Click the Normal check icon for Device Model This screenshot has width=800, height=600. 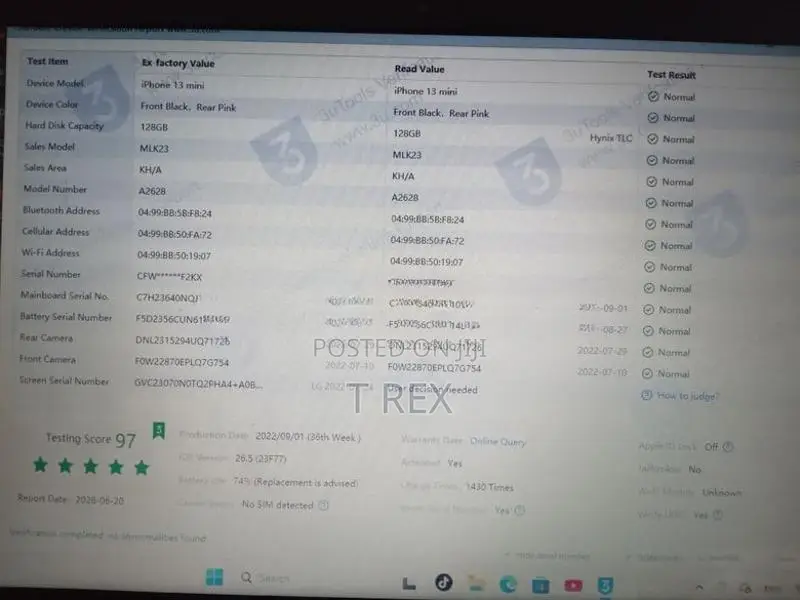(653, 96)
